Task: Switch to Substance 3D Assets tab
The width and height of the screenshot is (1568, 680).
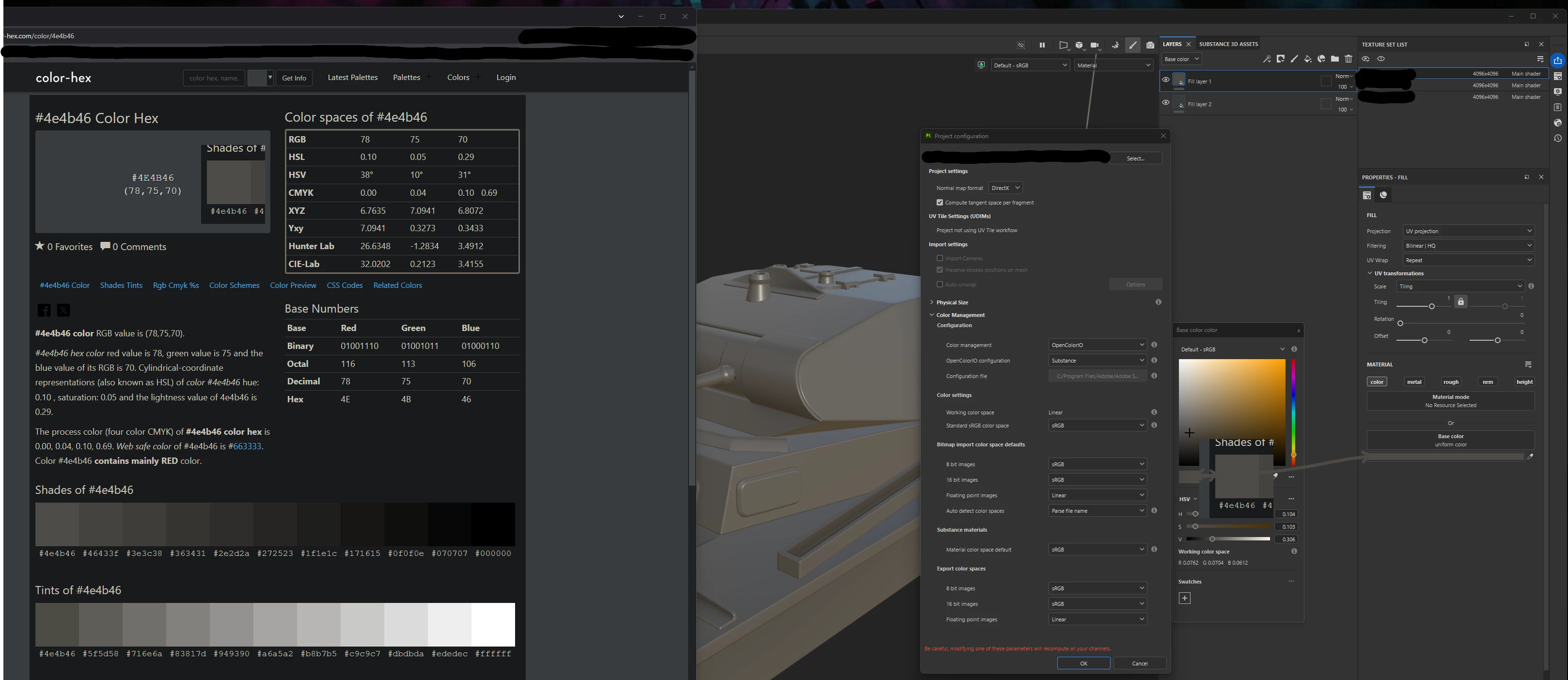Action: 1228,44
